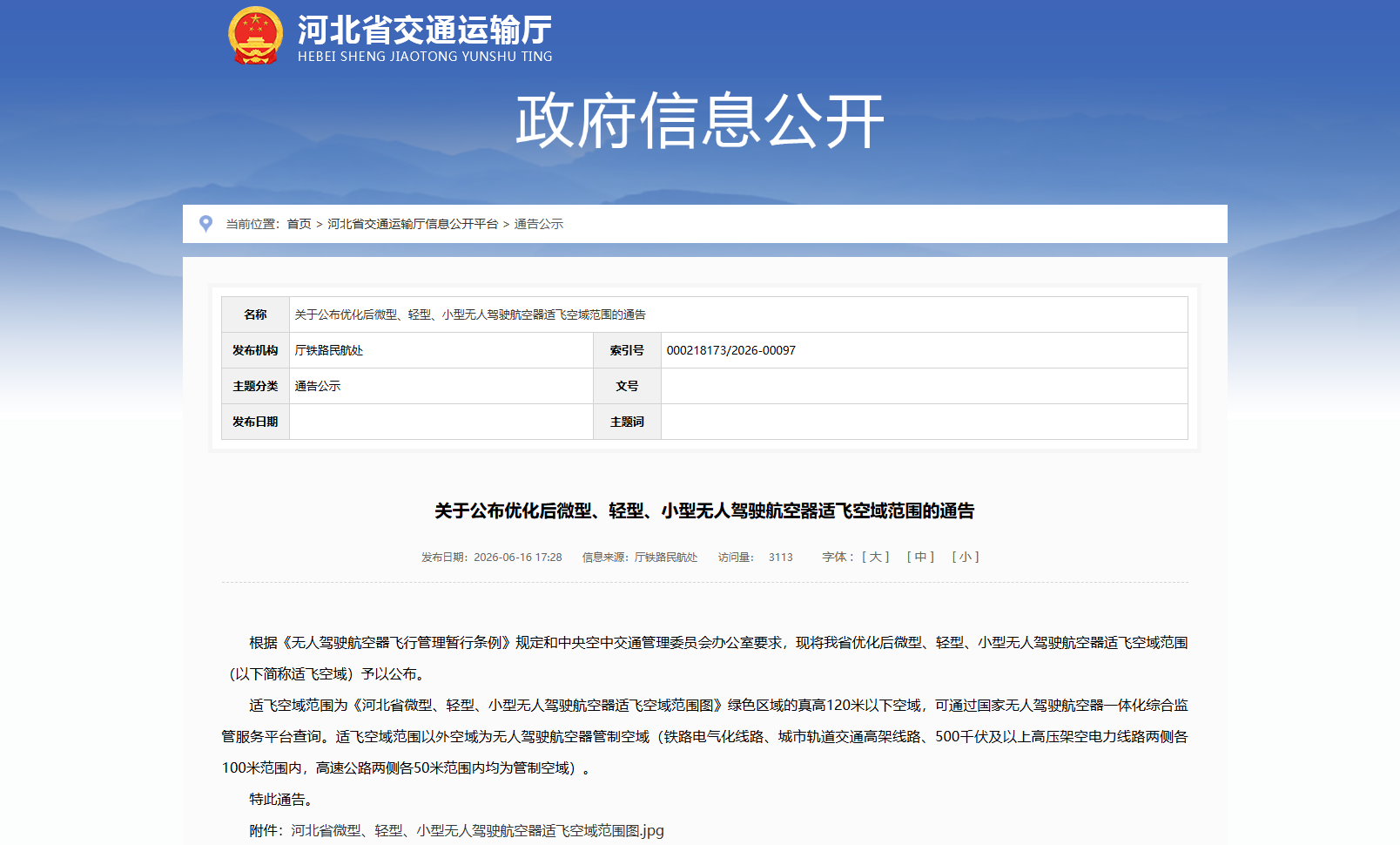This screenshot has height=845, width=1400.
Task: Click HEBEI SHENG JIAOTONG YUNSHU TING subtitle
Action: coord(425,56)
